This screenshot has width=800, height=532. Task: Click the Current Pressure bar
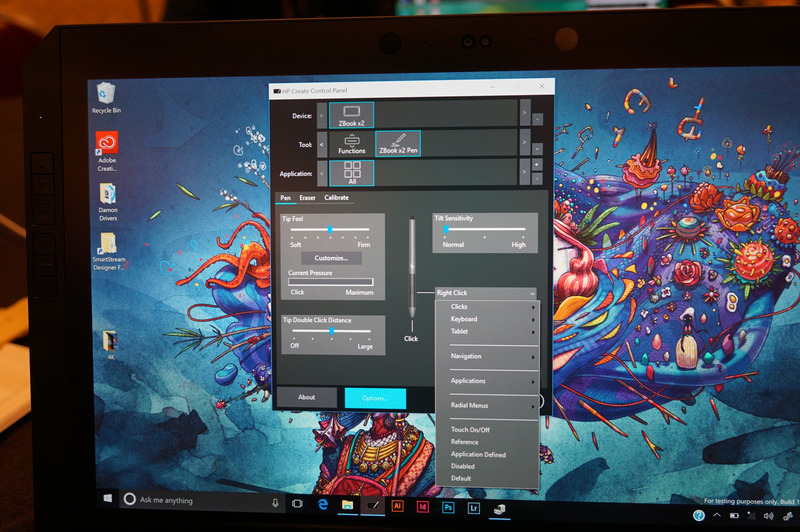pos(331,282)
